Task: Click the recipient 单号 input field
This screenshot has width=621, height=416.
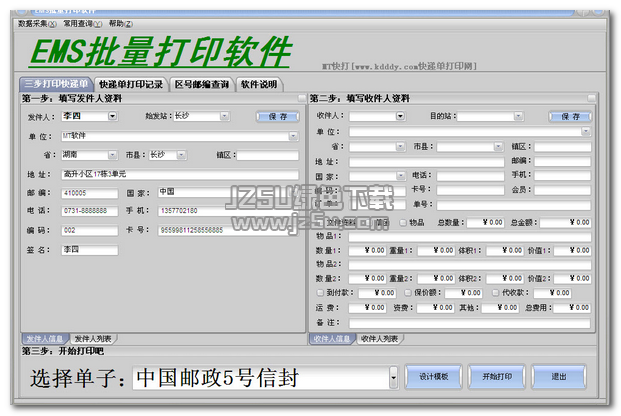Action: pyautogui.click(x=514, y=205)
